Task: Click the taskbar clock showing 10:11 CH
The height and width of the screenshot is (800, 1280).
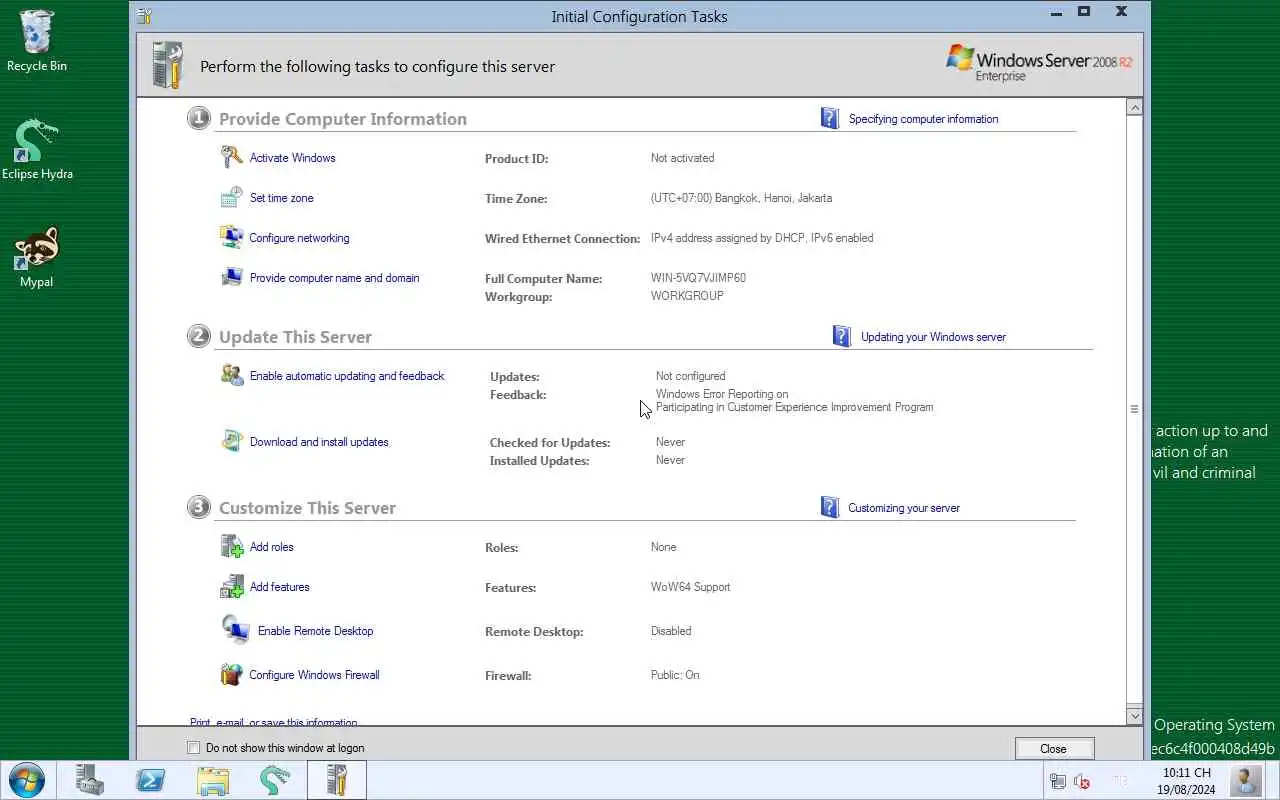Action: point(1187,781)
